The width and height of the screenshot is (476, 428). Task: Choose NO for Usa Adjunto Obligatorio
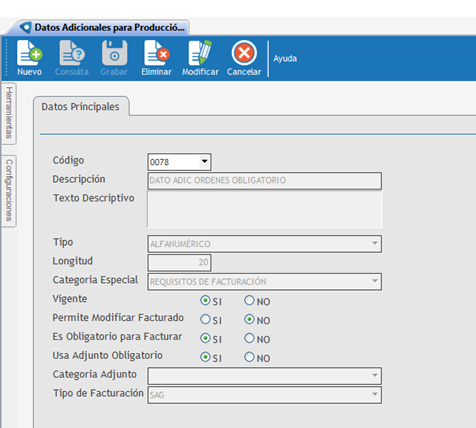[x=249, y=357]
